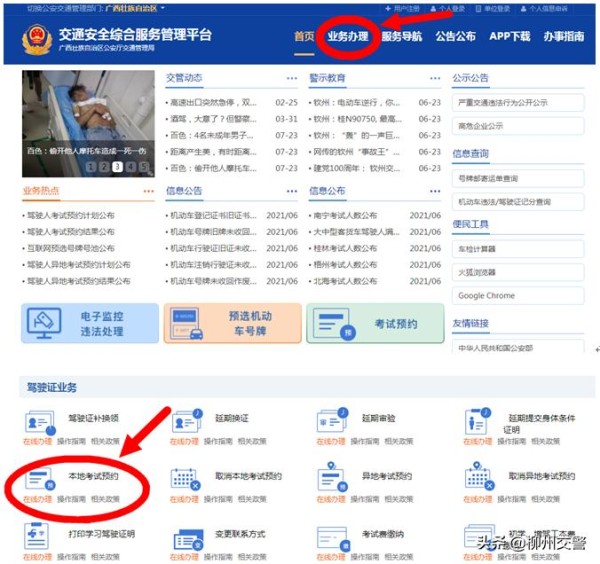This screenshot has width=600, height=564.
Task: Open the 取消异地考试预约 calendar icon
Action: [x=479, y=477]
